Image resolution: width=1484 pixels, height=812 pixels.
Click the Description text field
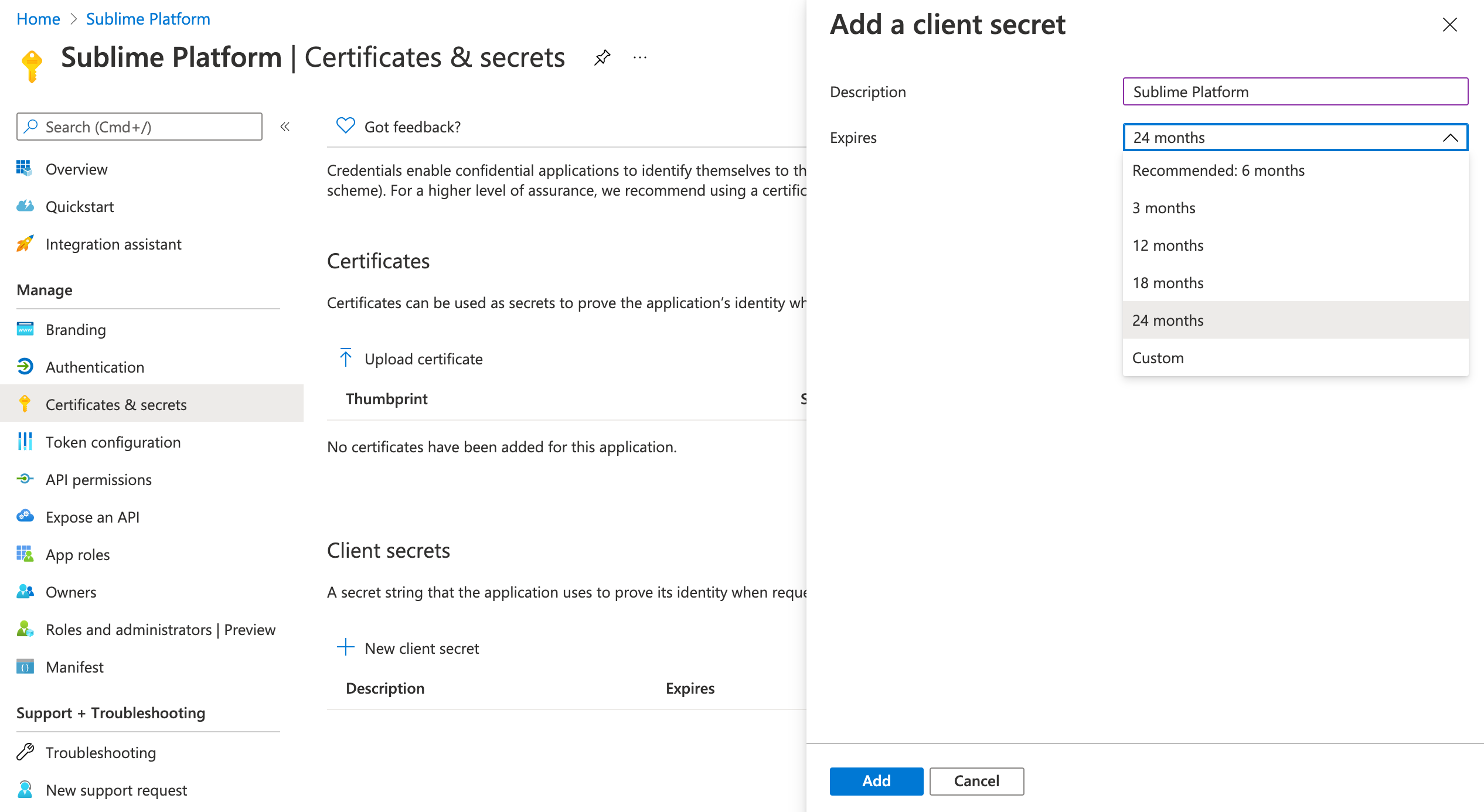tap(1295, 92)
